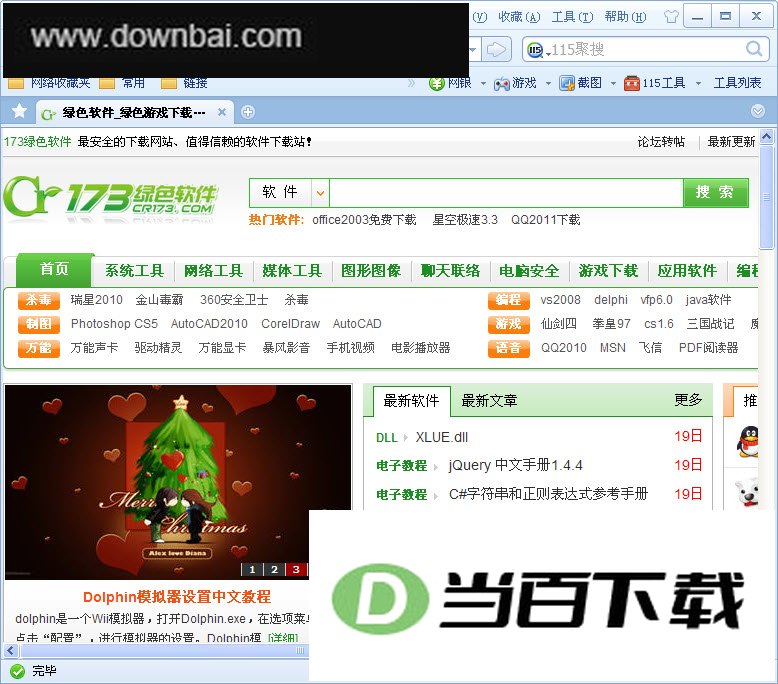Click the forward arrow navigation button
This screenshot has height=684, width=778.
497,49
